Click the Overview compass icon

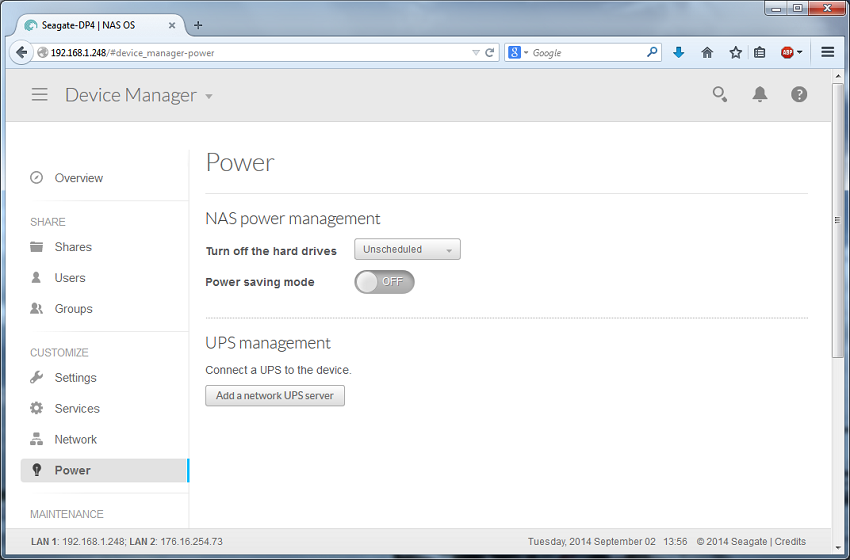coord(36,178)
